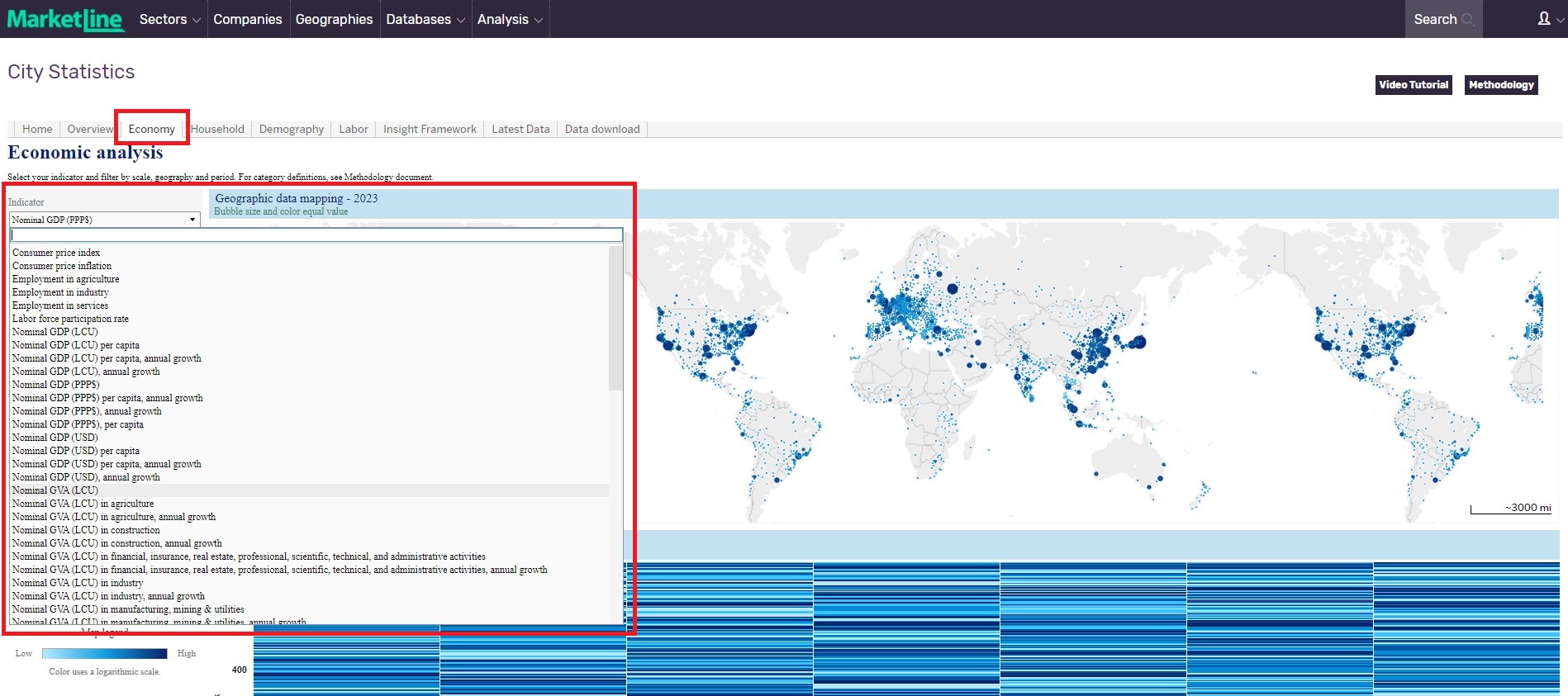Expand the Sectors menu
Screen dimensions: 1568x696
169,19
